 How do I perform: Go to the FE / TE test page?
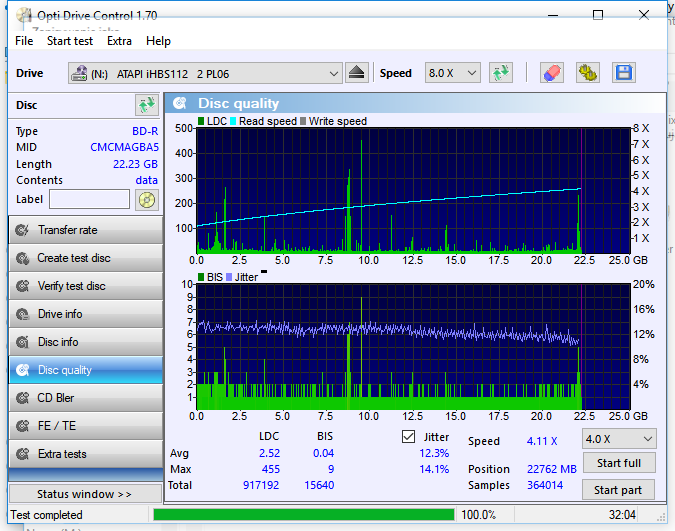(x=86, y=426)
